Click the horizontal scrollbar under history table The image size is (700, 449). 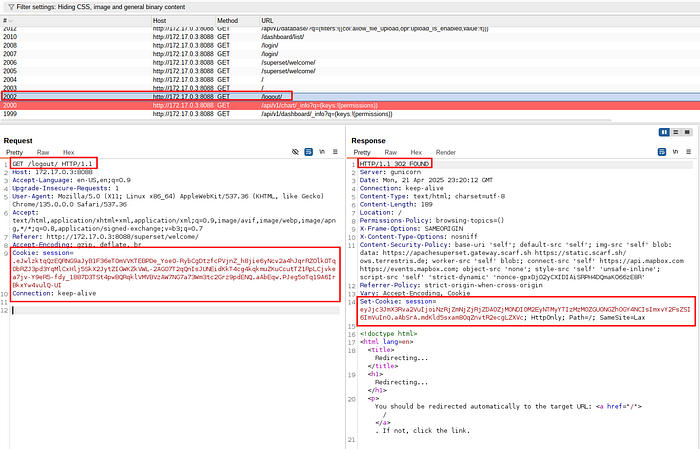(x=306, y=121)
